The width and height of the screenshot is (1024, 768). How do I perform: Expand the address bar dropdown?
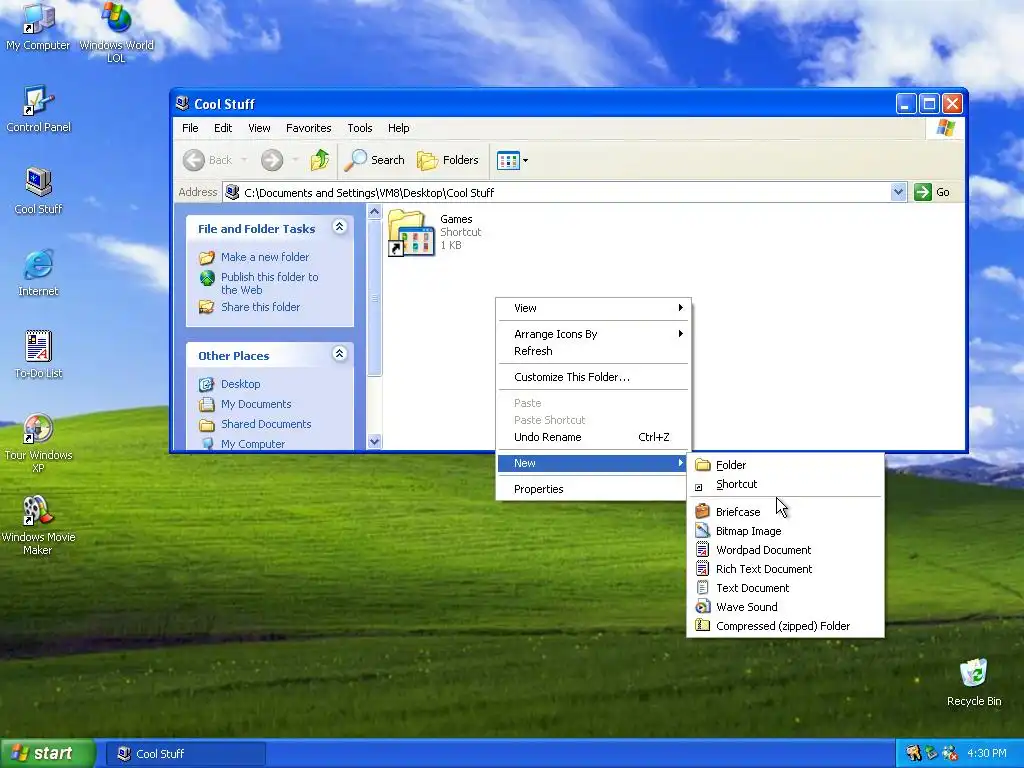(x=899, y=192)
